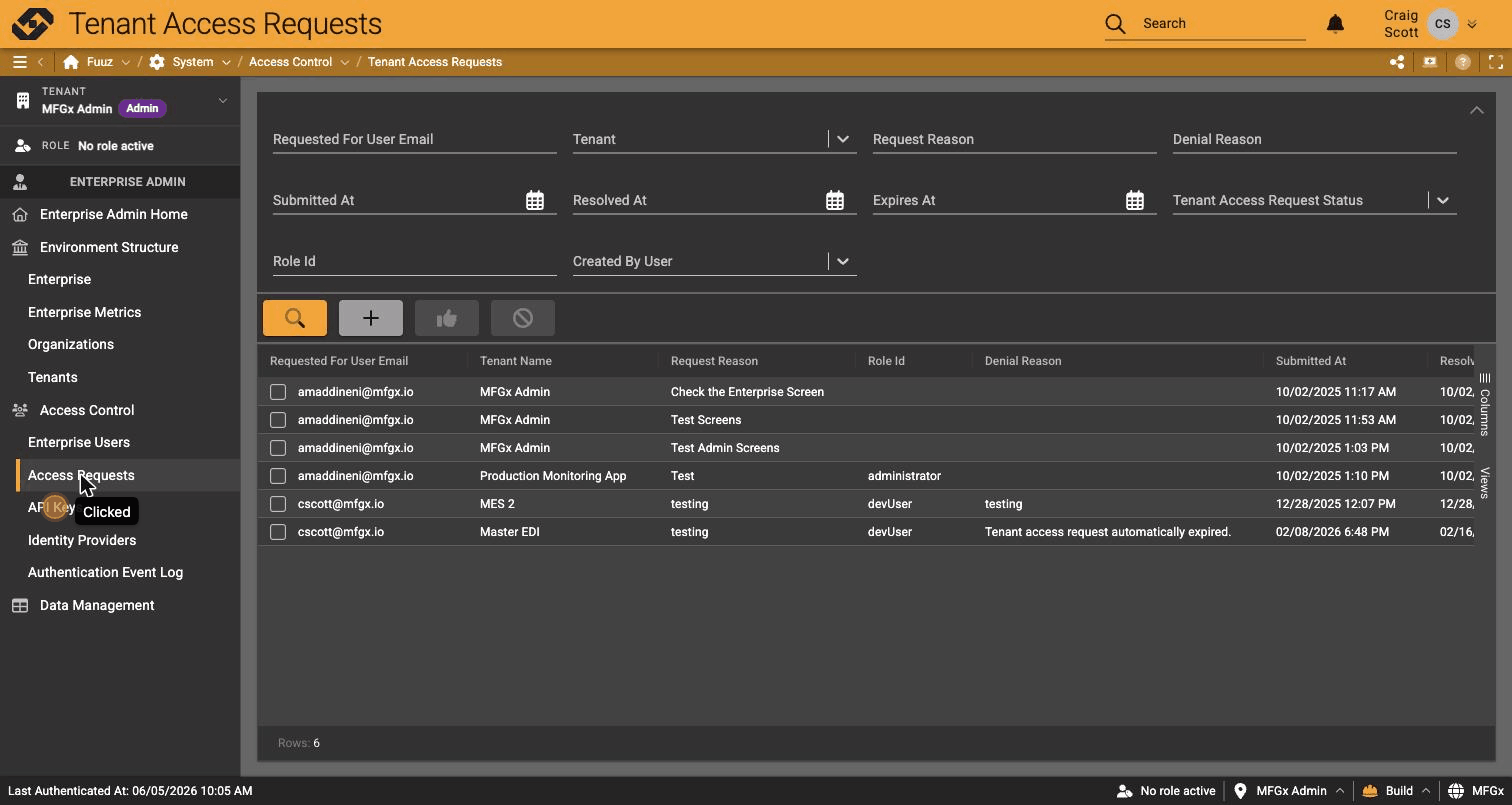Open the Columns side panel

1485,405
